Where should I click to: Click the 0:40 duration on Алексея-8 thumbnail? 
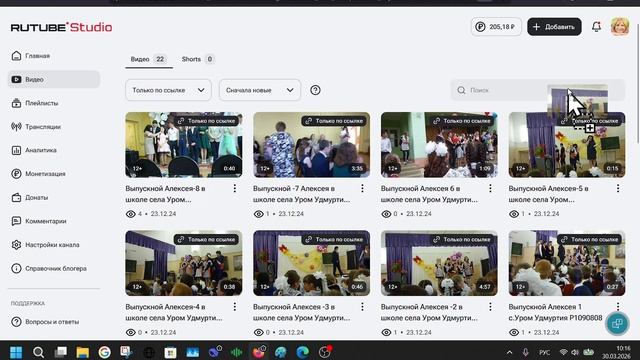pos(229,169)
